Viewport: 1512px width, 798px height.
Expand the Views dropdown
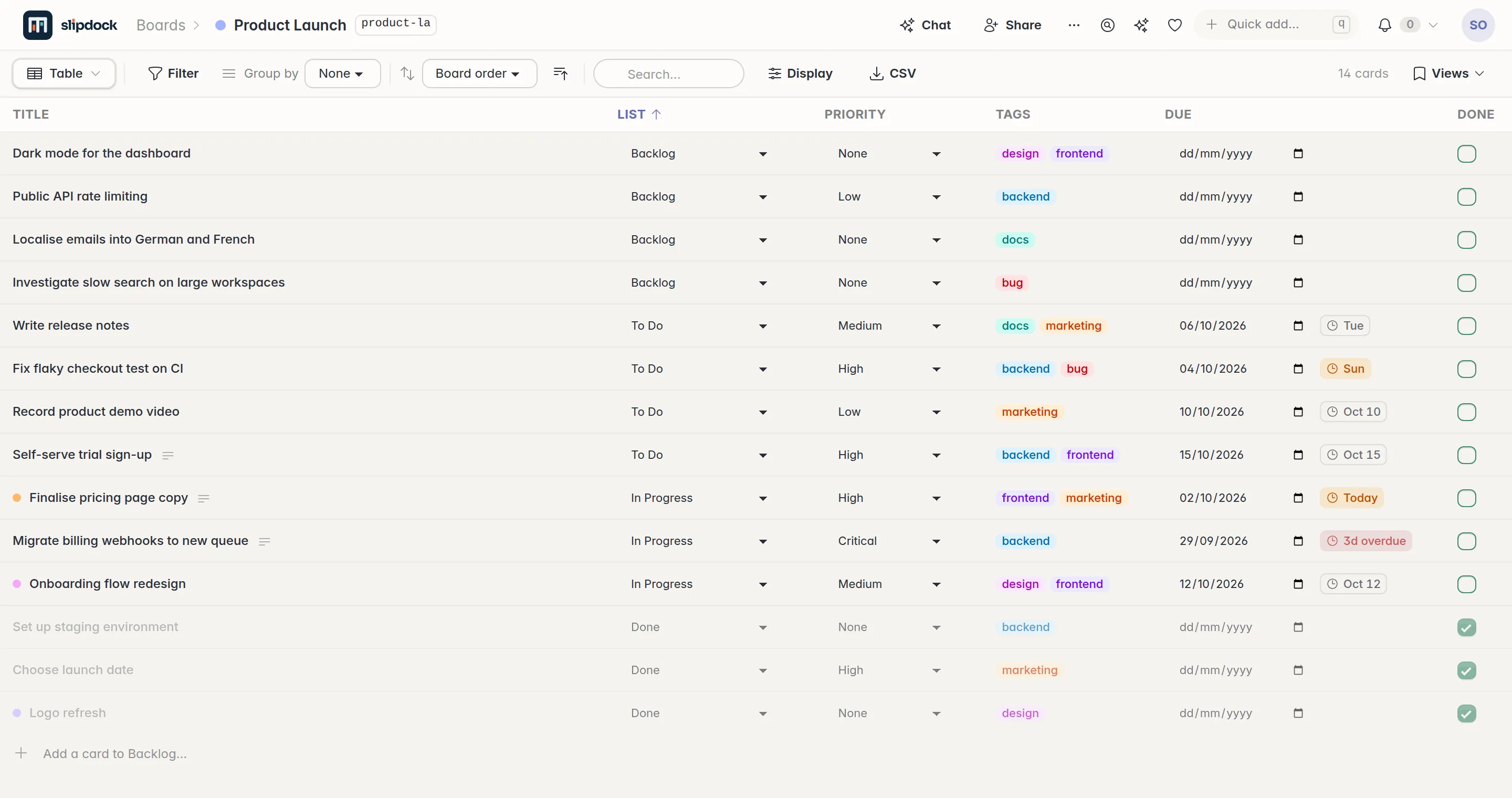1448,73
